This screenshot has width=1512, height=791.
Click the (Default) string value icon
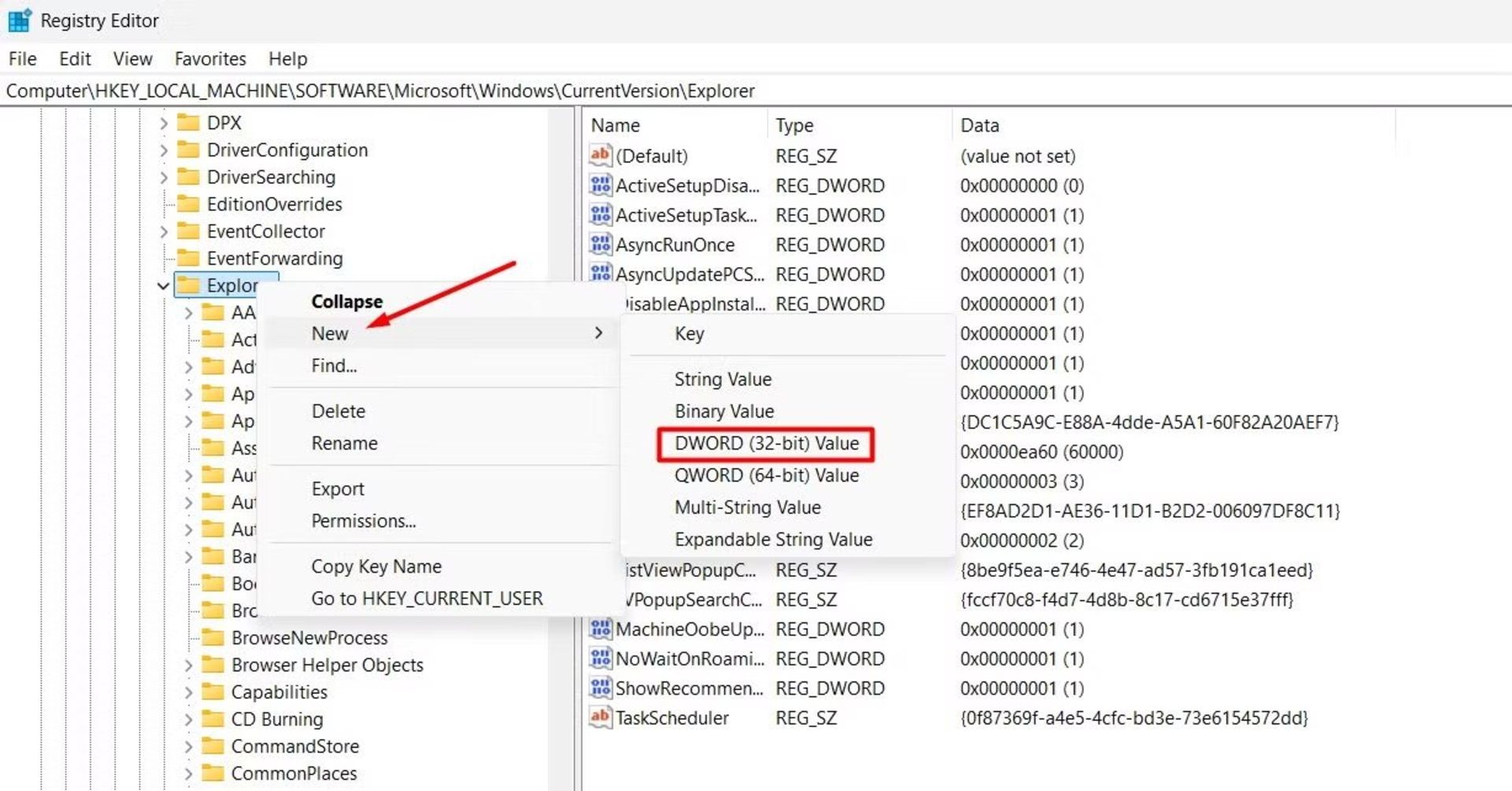600,155
